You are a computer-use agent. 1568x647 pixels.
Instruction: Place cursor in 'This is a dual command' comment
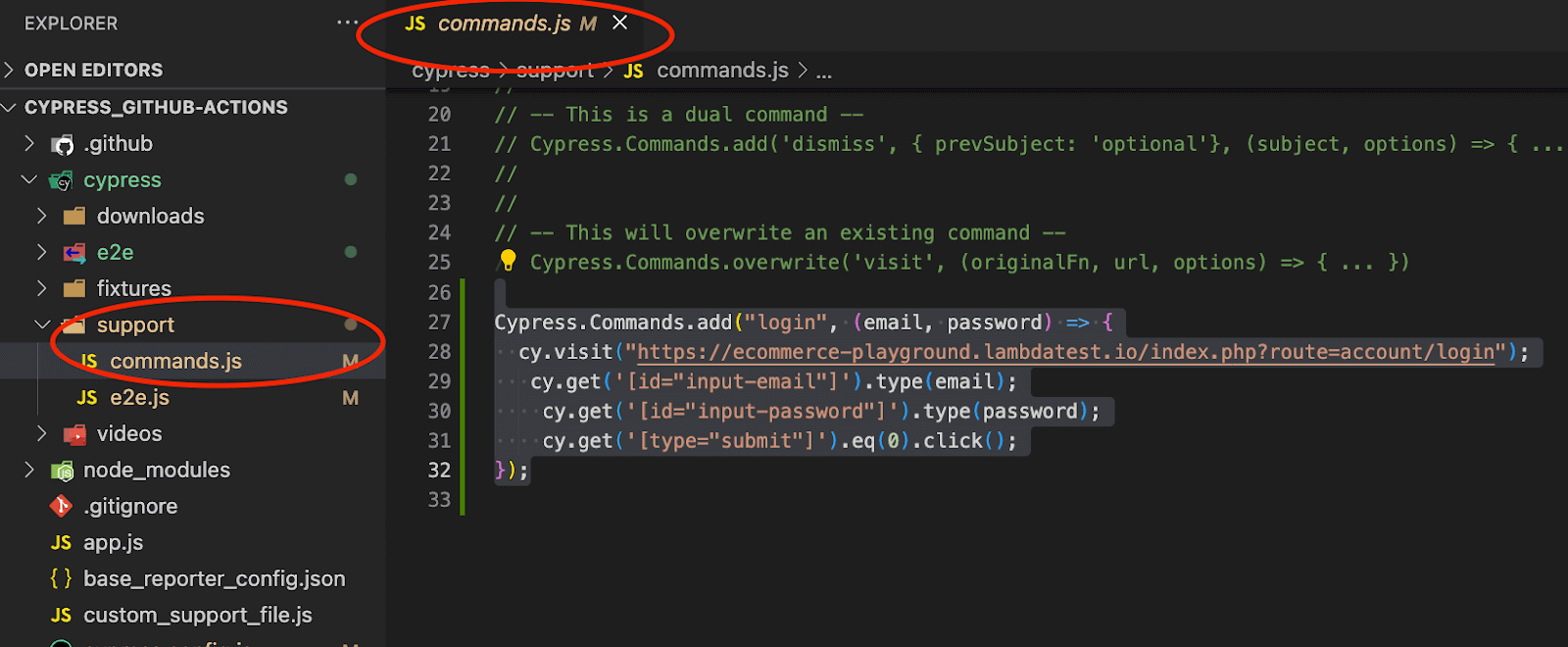(x=679, y=114)
